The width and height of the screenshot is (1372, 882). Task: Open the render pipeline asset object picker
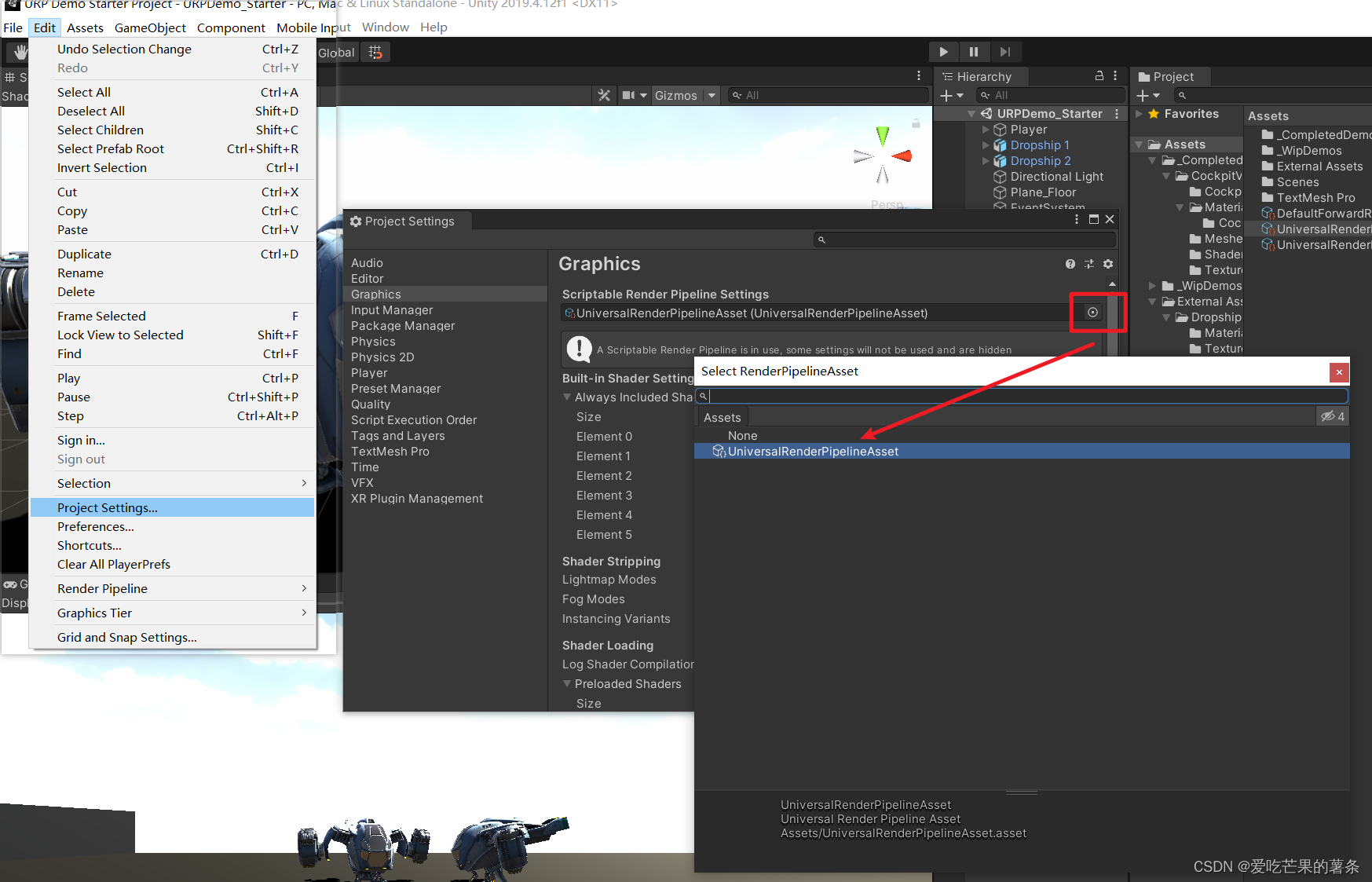click(x=1092, y=313)
